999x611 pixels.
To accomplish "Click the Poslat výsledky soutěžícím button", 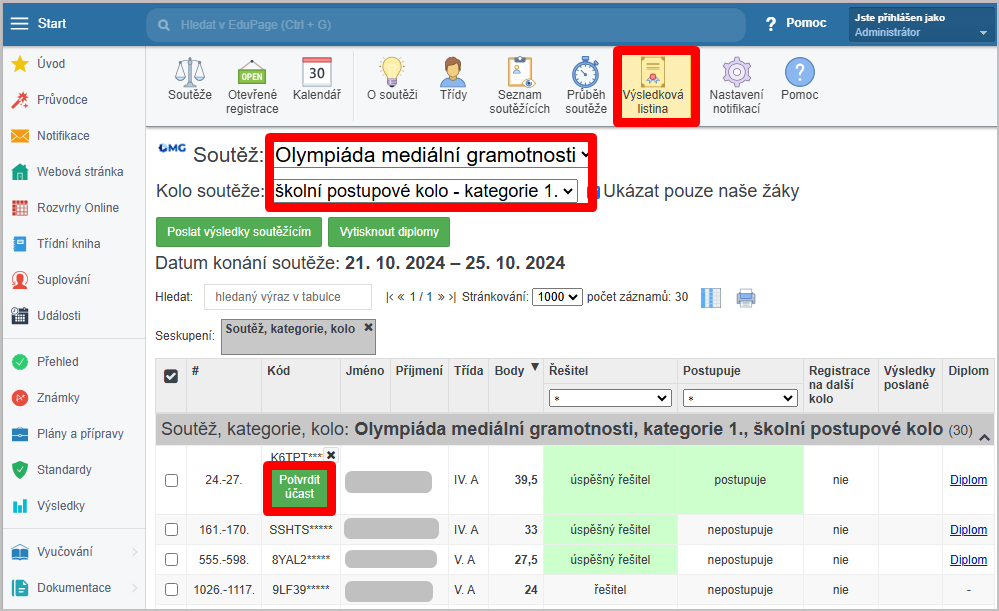I will (238, 232).
